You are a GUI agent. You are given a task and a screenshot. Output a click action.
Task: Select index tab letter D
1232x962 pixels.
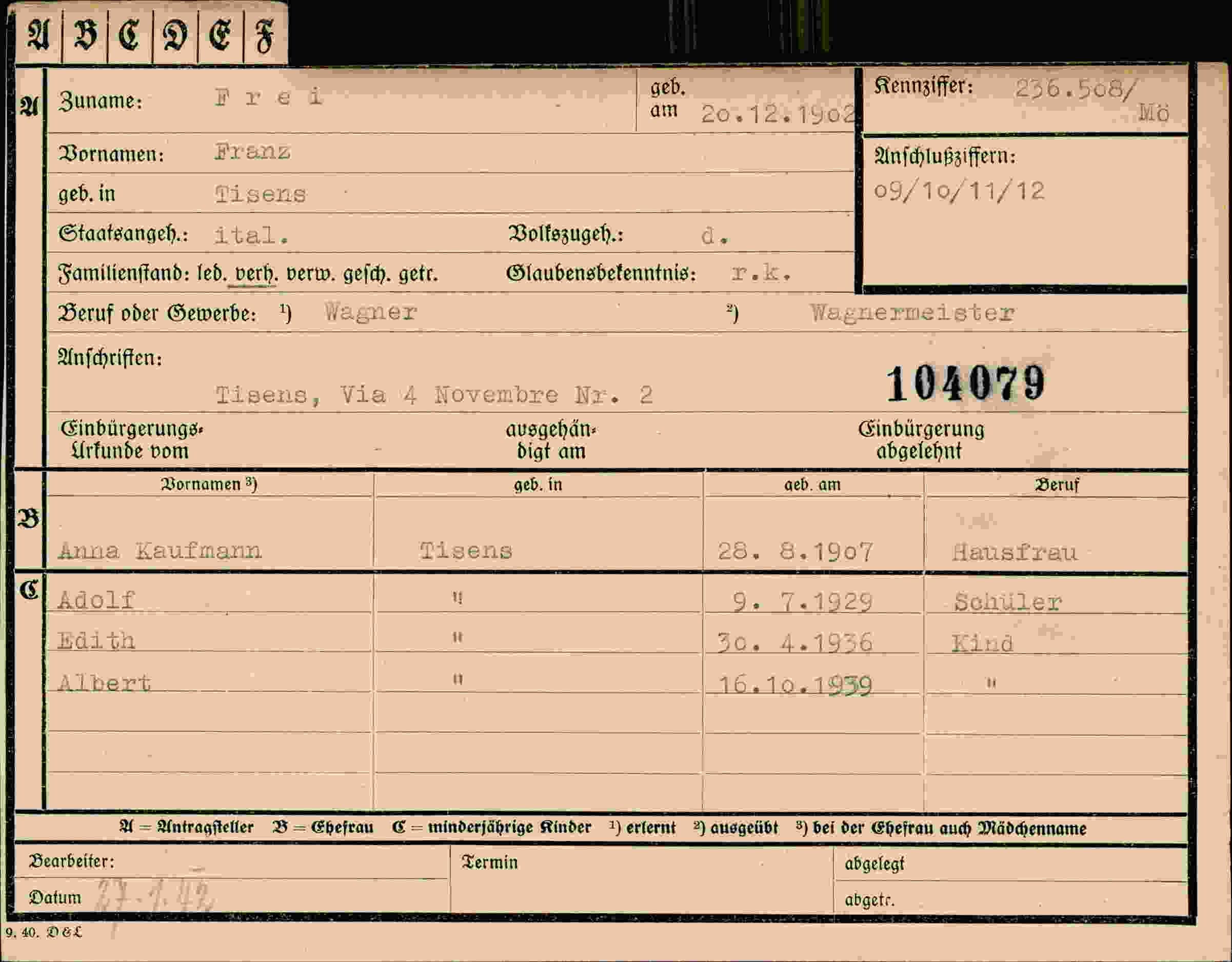click(x=175, y=36)
